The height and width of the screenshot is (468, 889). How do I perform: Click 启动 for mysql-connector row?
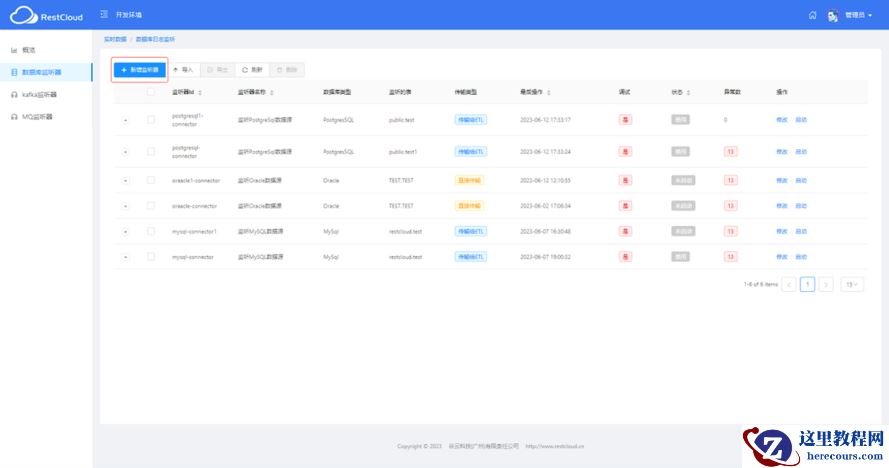click(801, 256)
